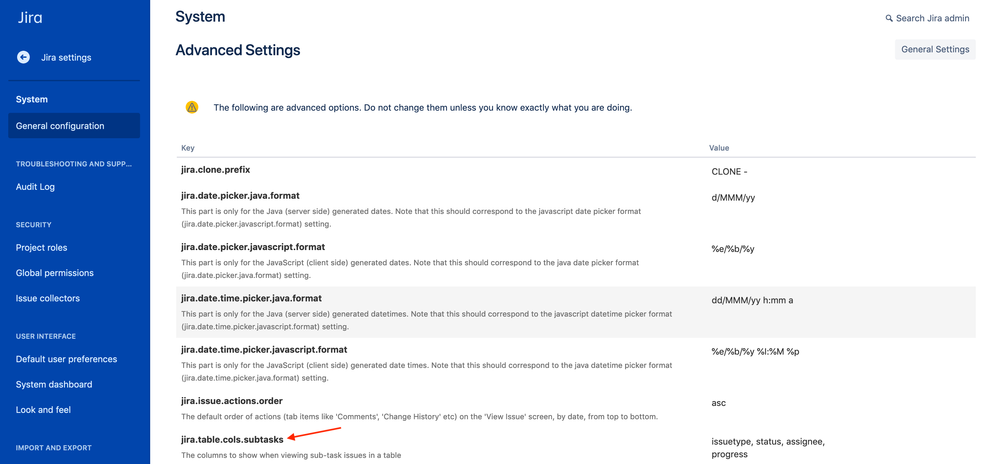Edit issuetype, status, assignee, progress value
The height and width of the screenshot is (464, 998).
click(x=768, y=448)
